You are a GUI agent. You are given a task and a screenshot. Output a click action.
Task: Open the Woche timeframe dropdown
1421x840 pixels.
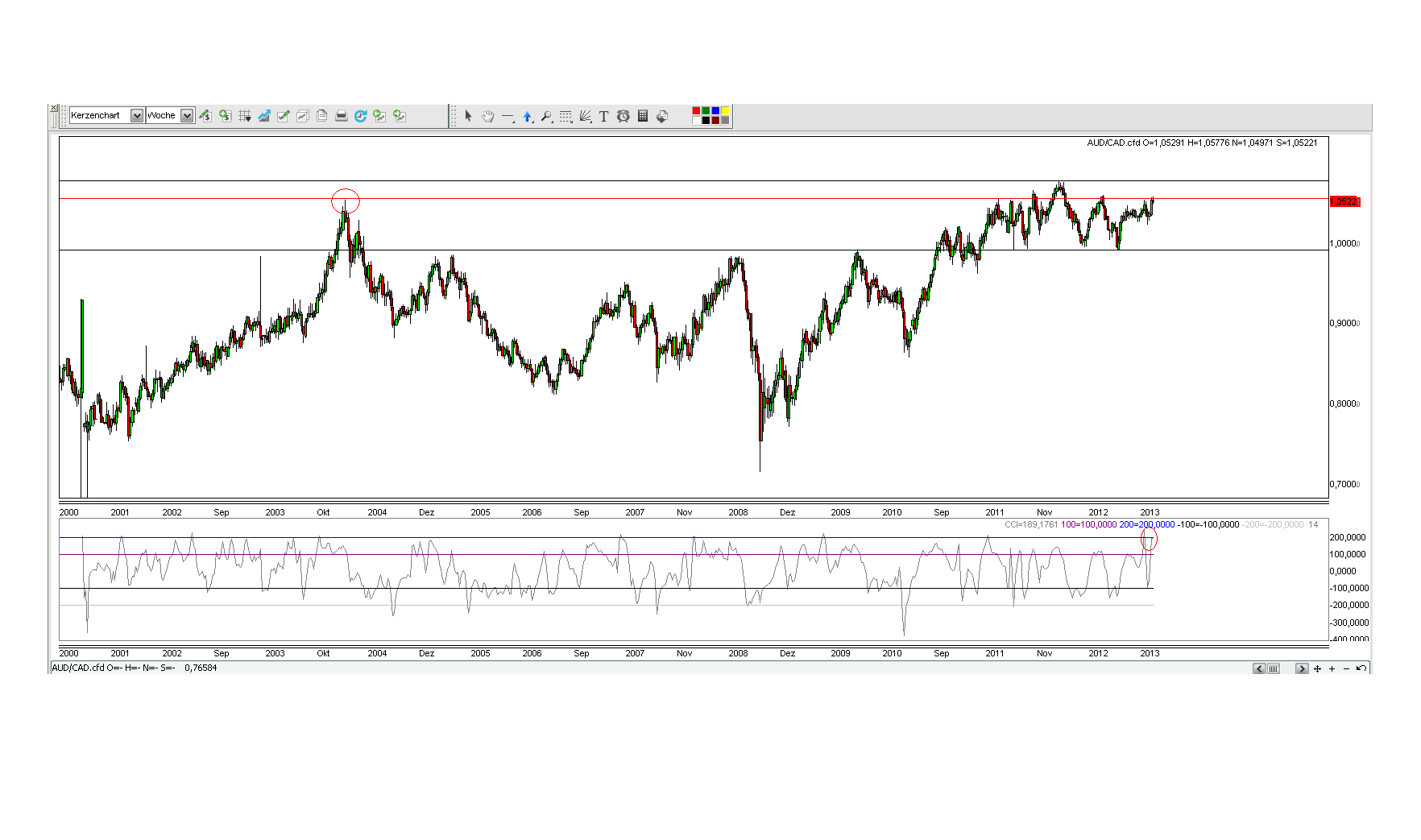[170, 115]
